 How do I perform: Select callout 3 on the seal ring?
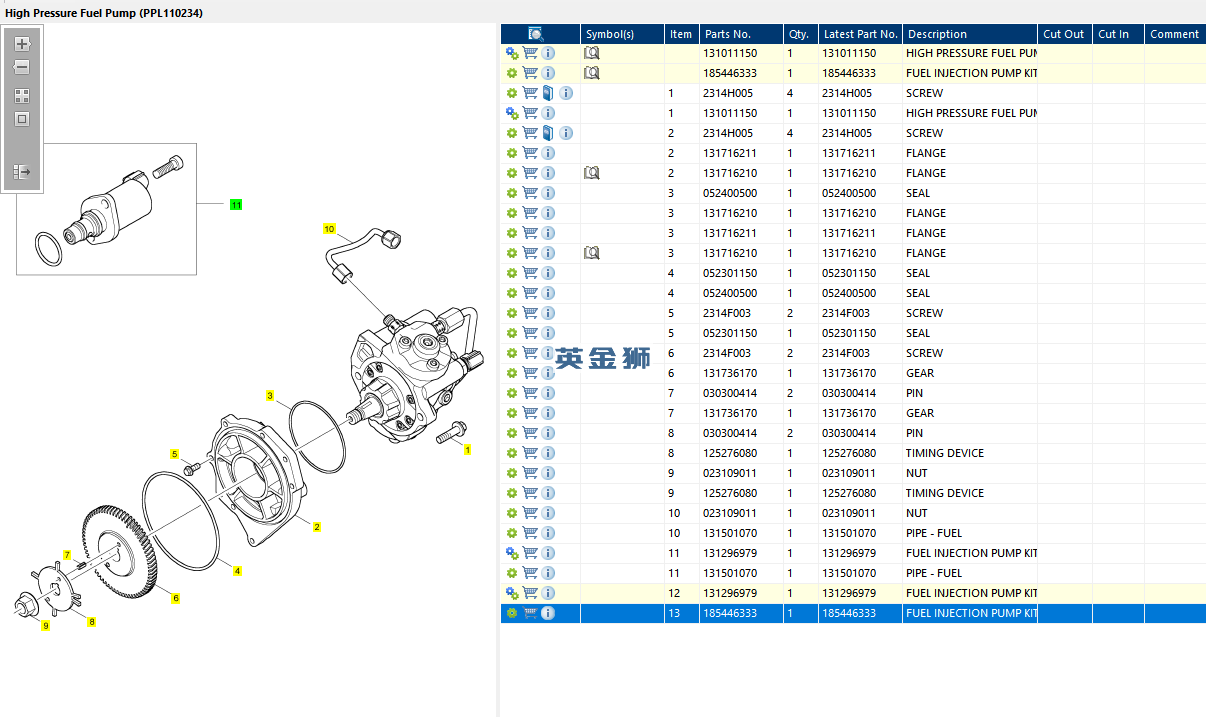tap(269, 396)
